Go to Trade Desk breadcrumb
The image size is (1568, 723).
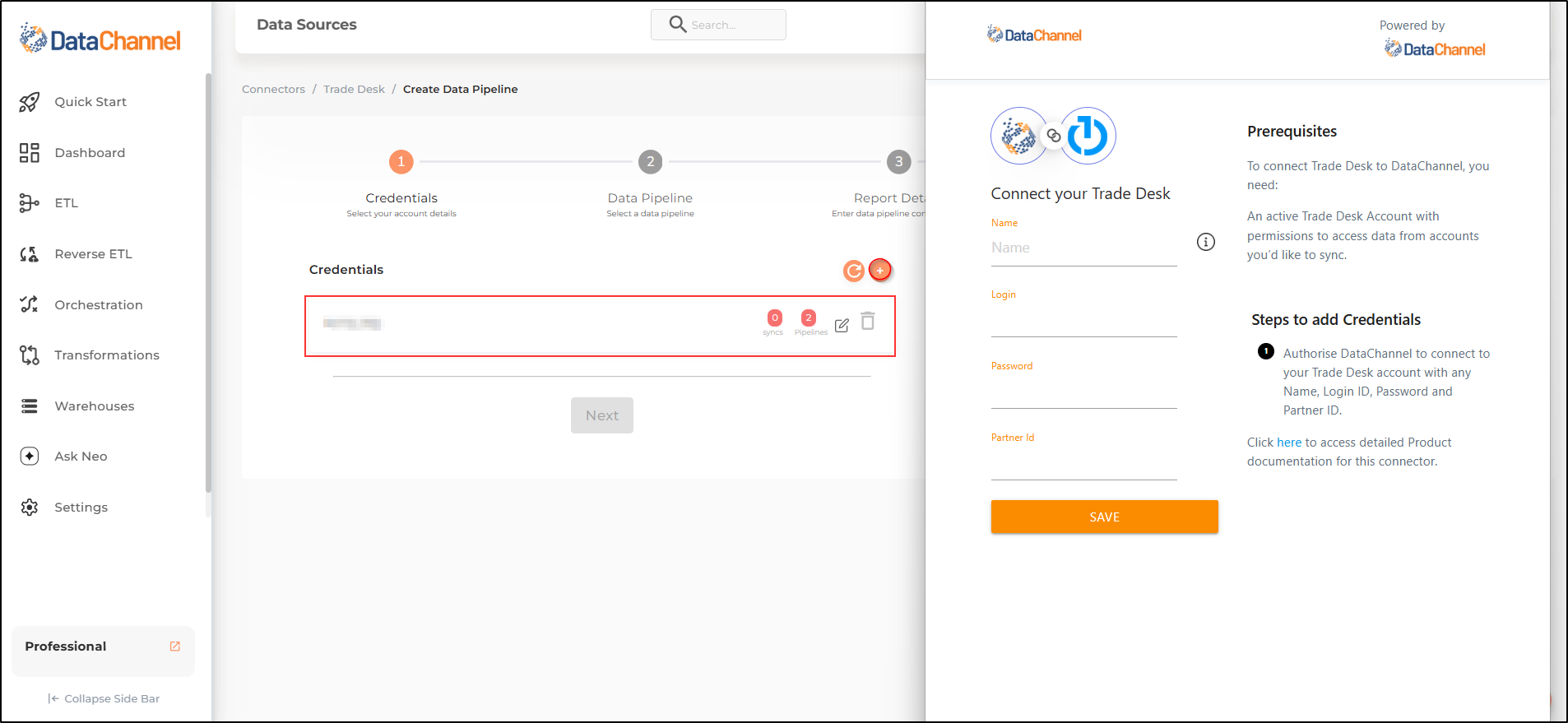click(x=354, y=89)
